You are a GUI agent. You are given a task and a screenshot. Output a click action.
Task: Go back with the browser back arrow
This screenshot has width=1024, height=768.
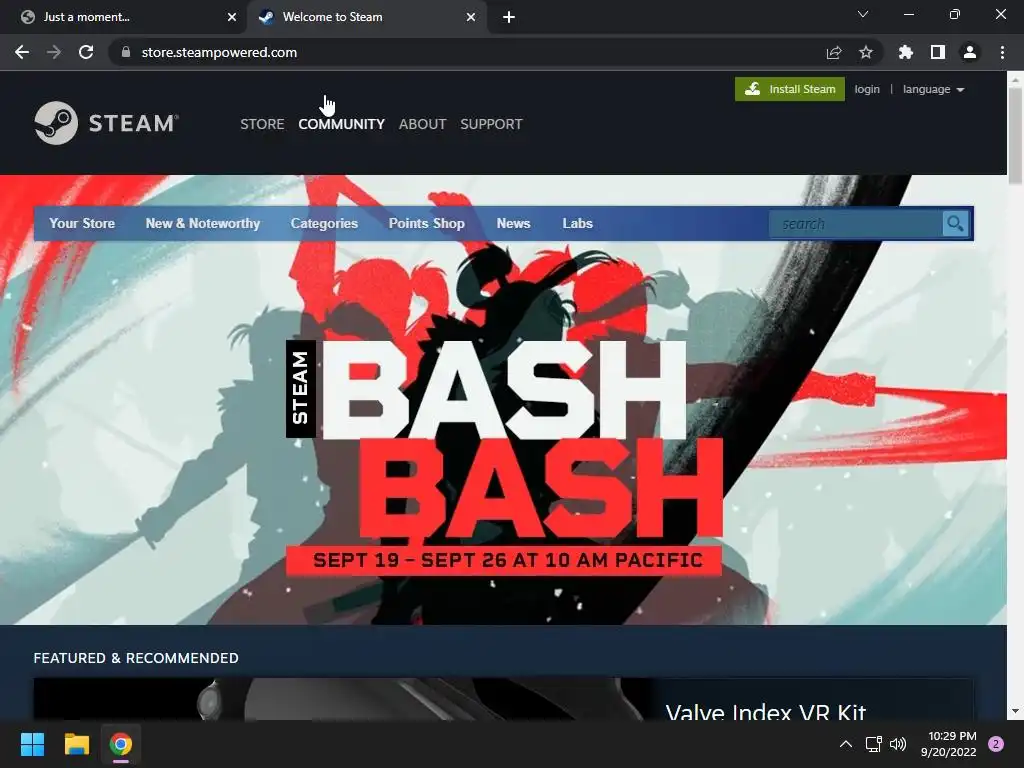[22, 52]
